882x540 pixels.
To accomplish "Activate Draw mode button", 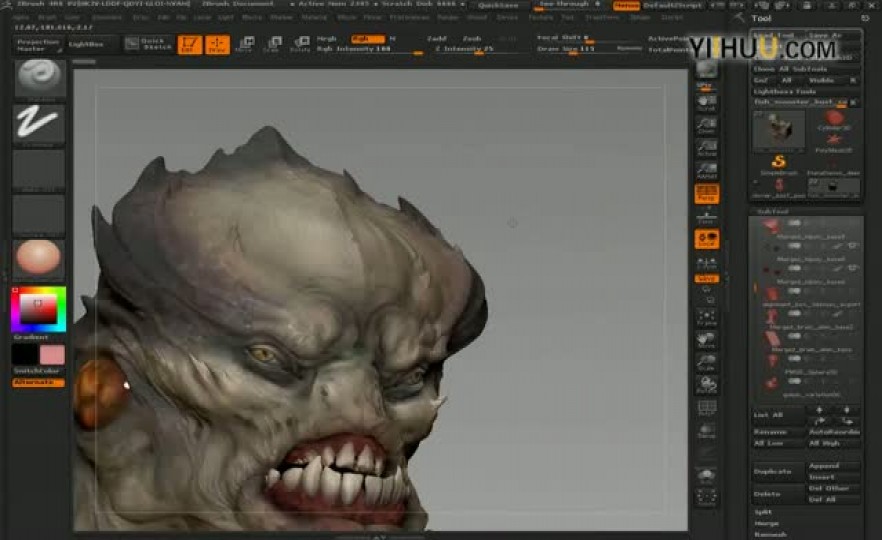I will [217, 44].
